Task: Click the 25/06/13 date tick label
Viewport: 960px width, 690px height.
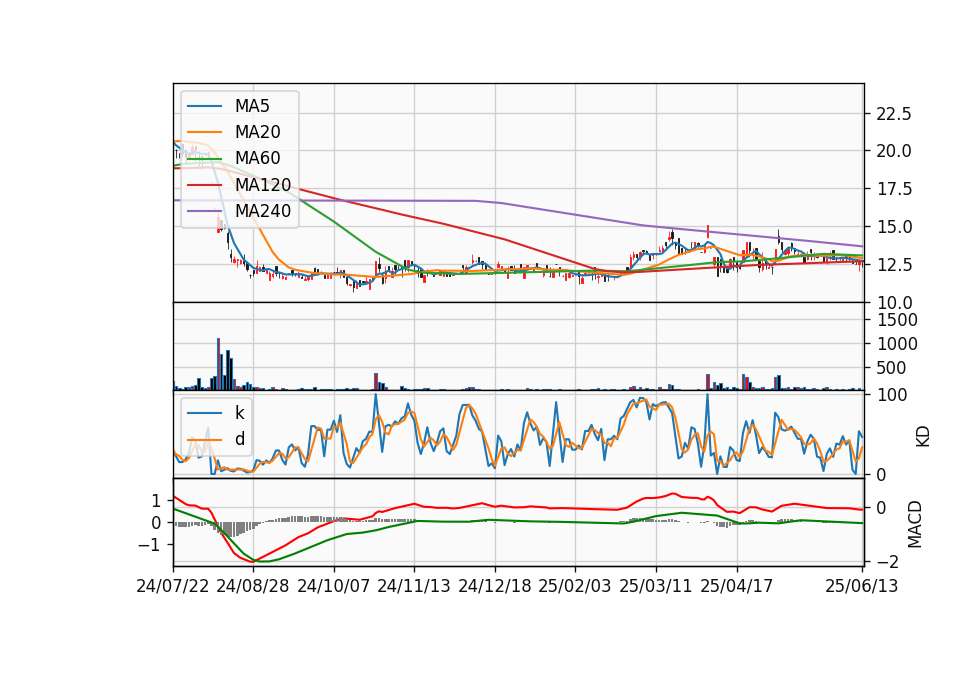Action: point(861,586)
